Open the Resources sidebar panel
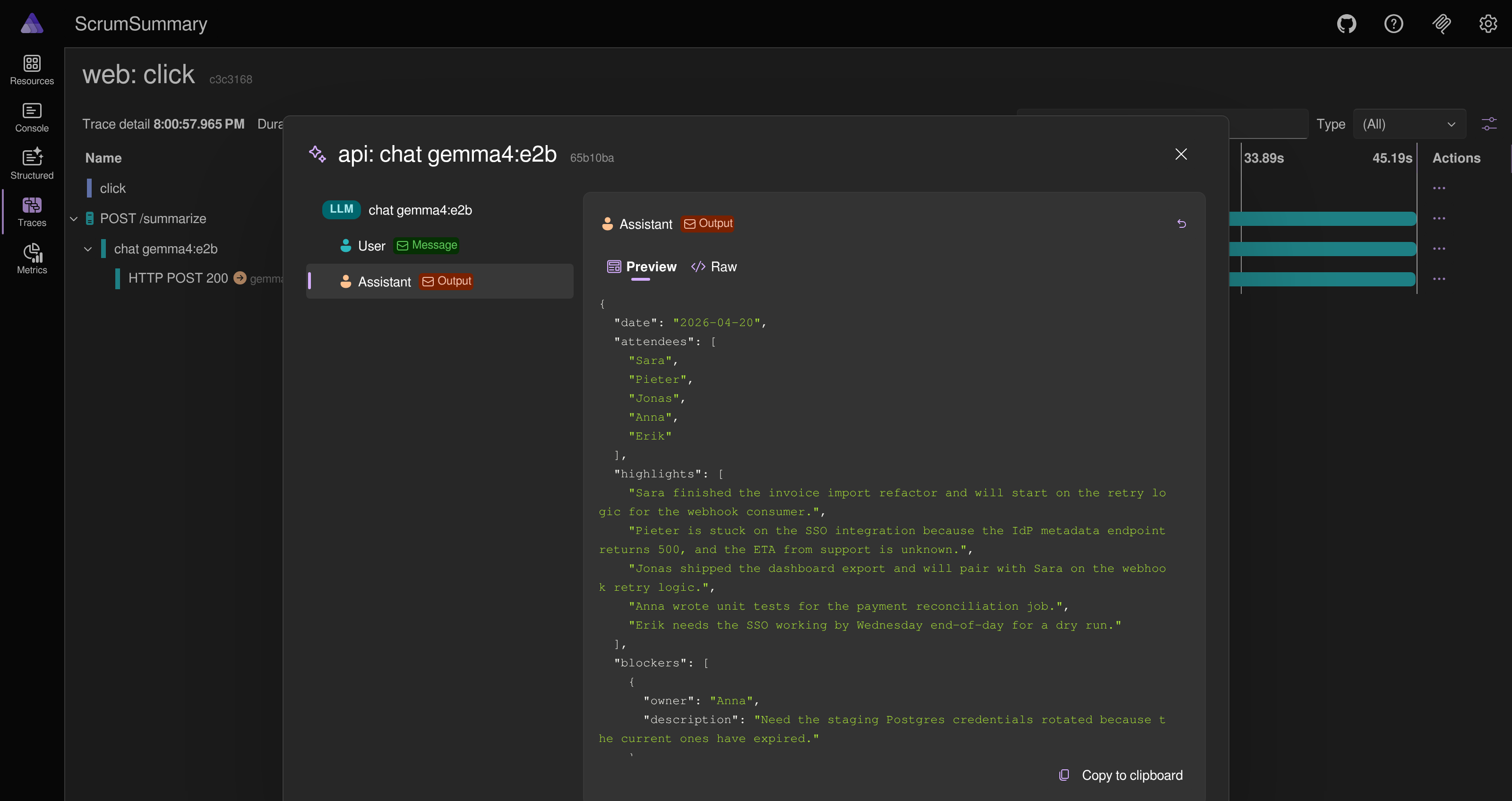The width and height of the screenshot is (1512, 801). point(32,69)
